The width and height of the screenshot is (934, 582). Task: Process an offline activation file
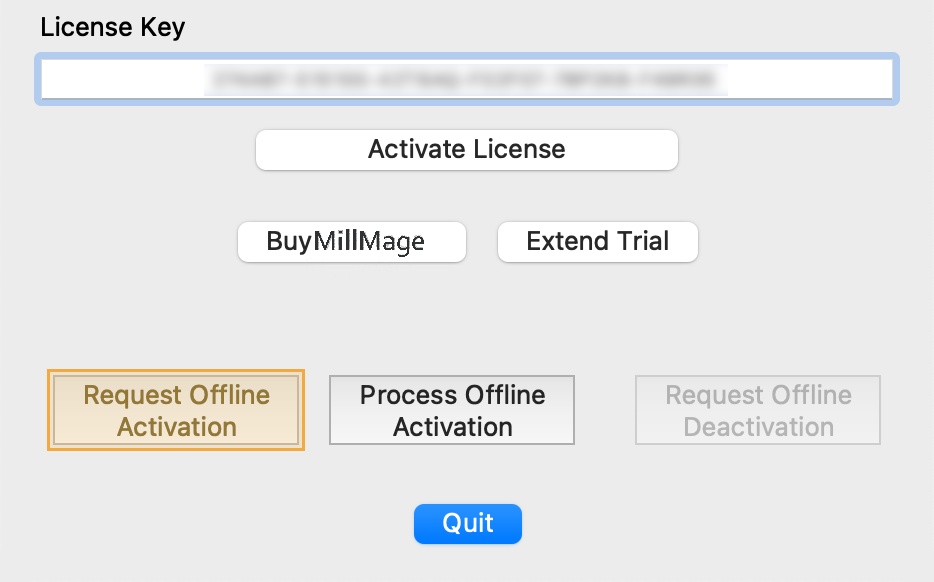(x=452, y=410)
